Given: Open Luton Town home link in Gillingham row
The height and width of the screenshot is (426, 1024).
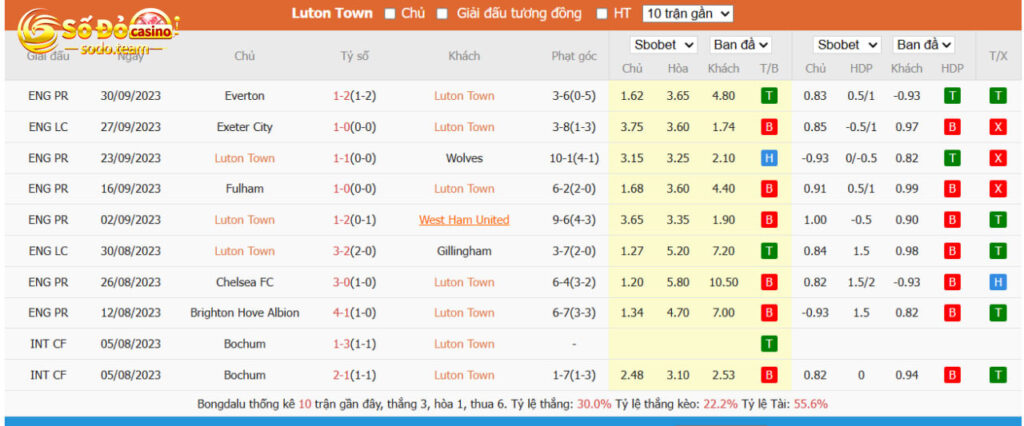Looking at the screenshot, I should [244, 251].
